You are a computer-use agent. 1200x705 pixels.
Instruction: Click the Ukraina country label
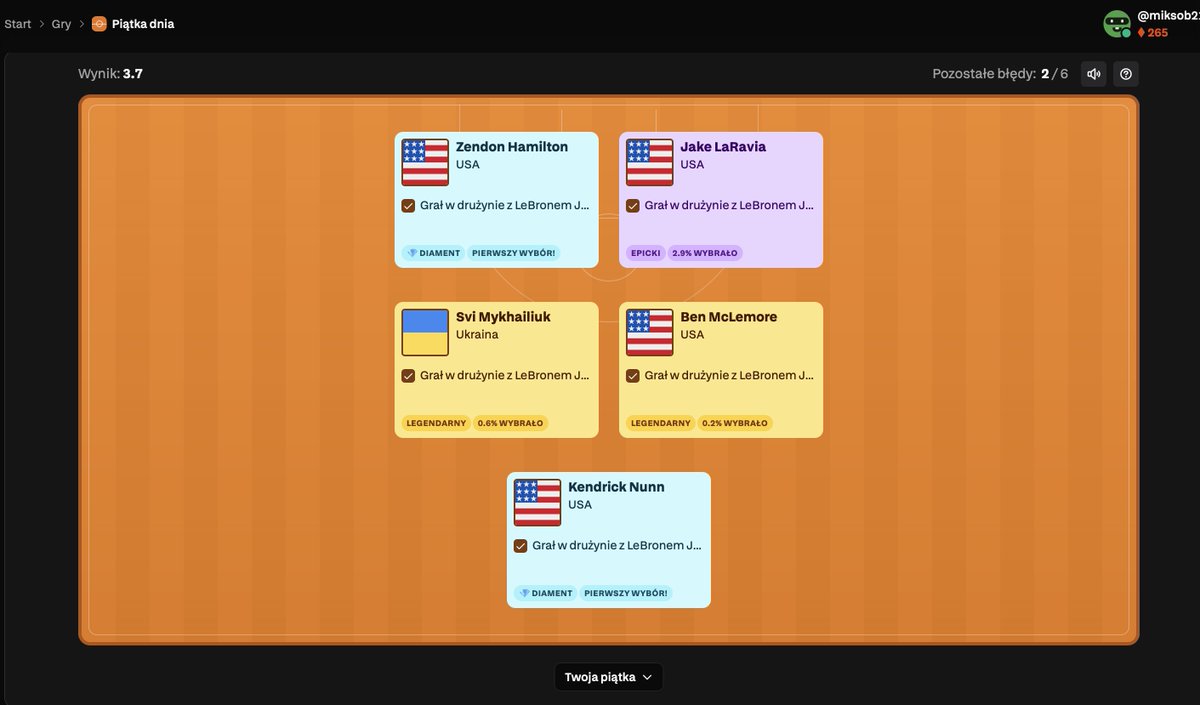(477, 334)
